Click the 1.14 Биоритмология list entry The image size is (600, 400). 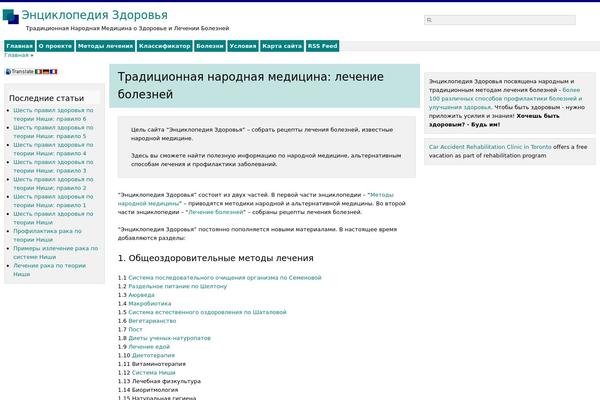tap(148, 390)
